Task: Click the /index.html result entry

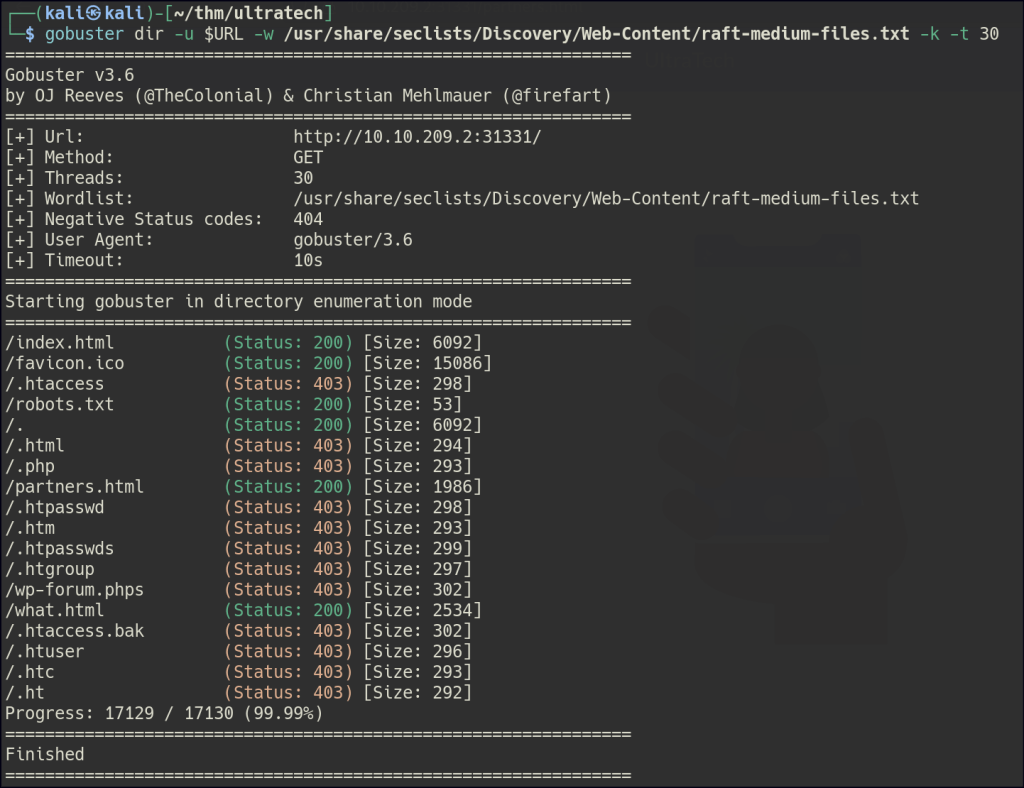Action: tap(59, 343)
